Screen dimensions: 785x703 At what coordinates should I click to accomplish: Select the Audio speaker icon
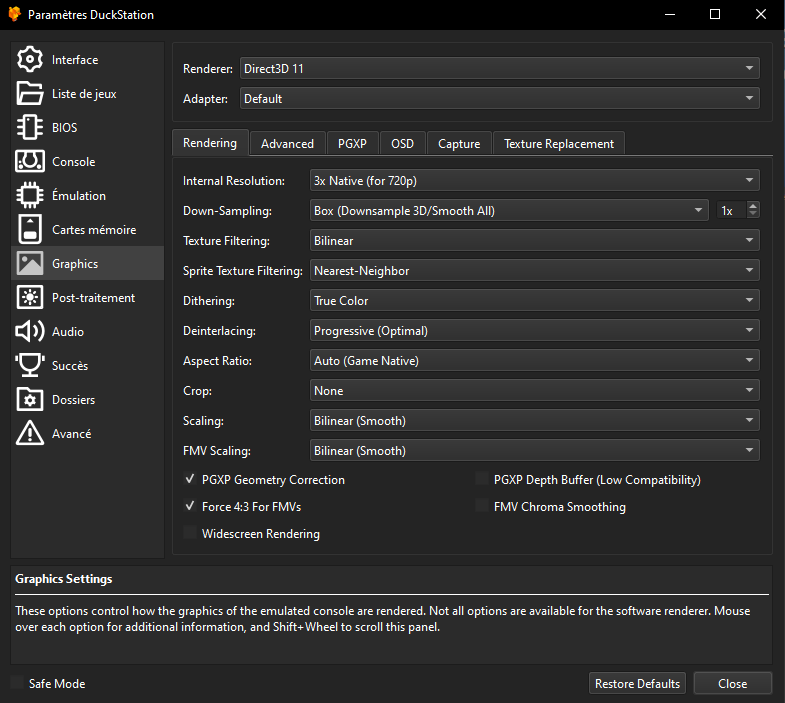click(x=30, y=331)
